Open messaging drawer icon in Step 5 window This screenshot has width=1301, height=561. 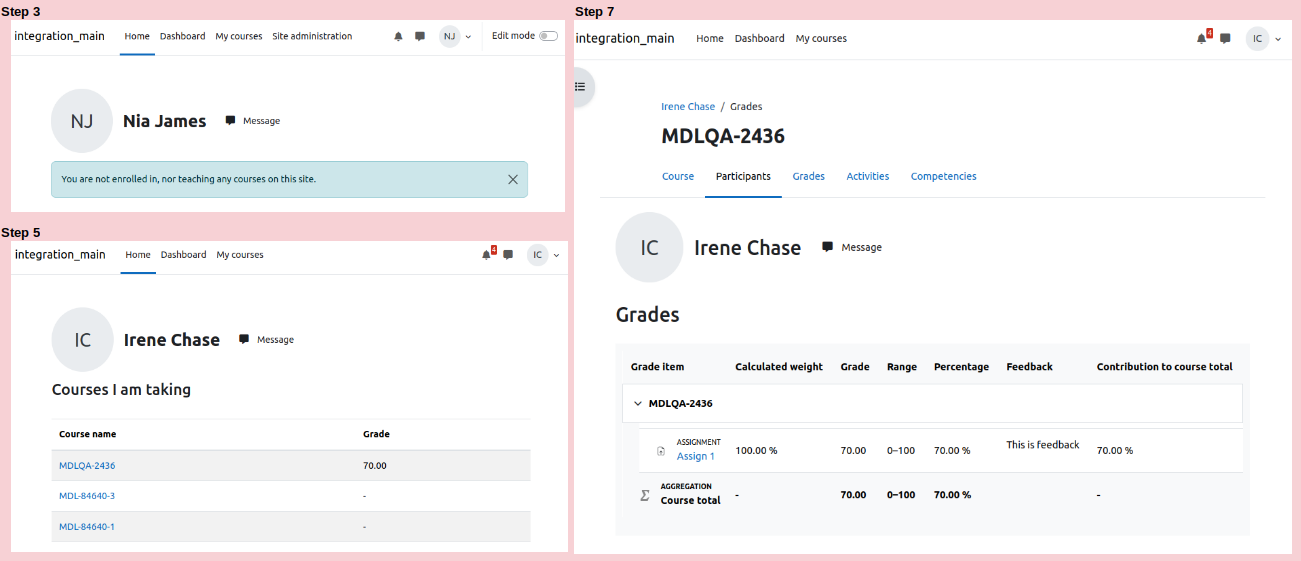pyautogui.click(x=508, y=255)
